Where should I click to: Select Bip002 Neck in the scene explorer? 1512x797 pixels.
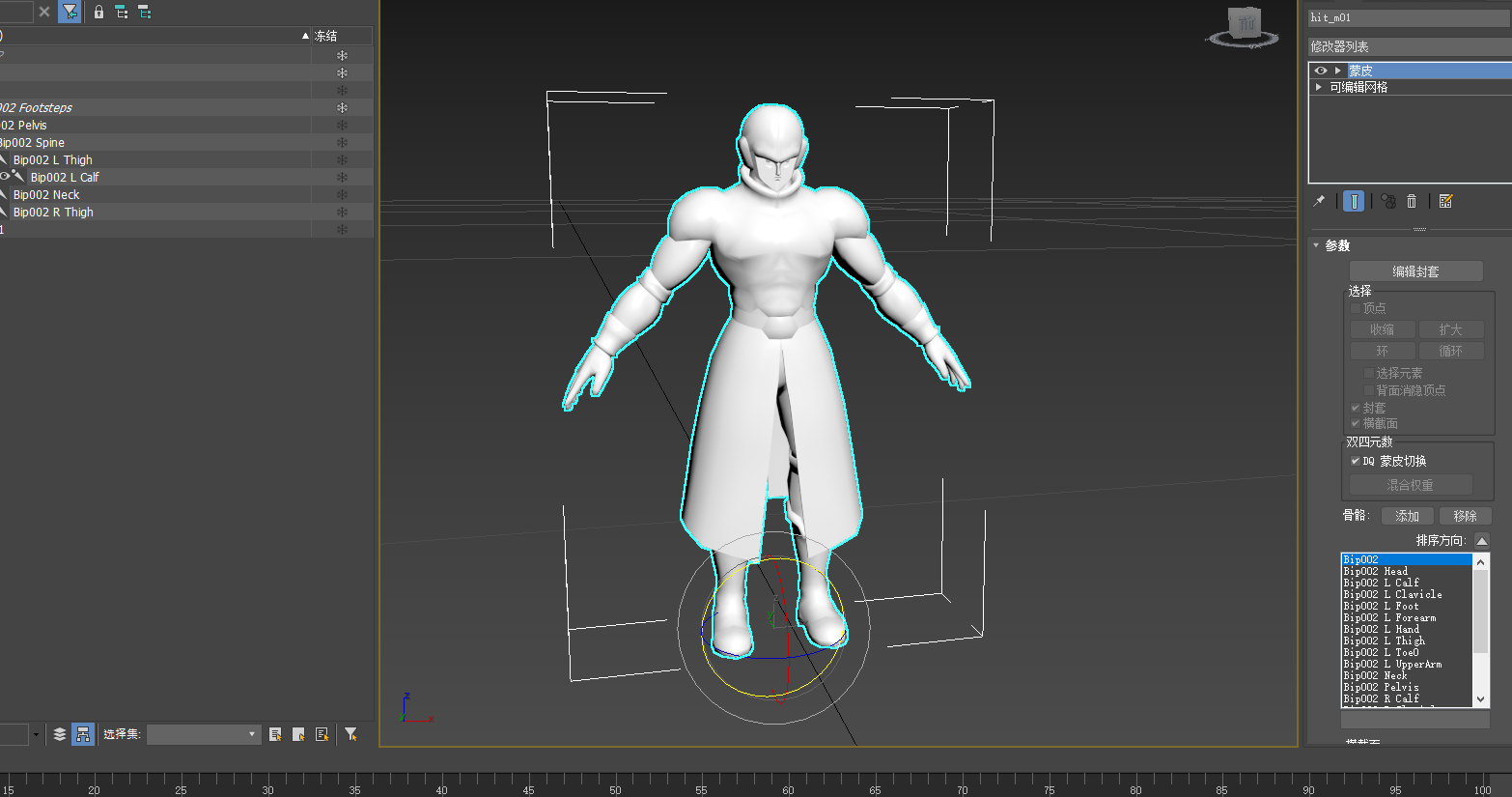pyautogui.click(x=46, y=194)
